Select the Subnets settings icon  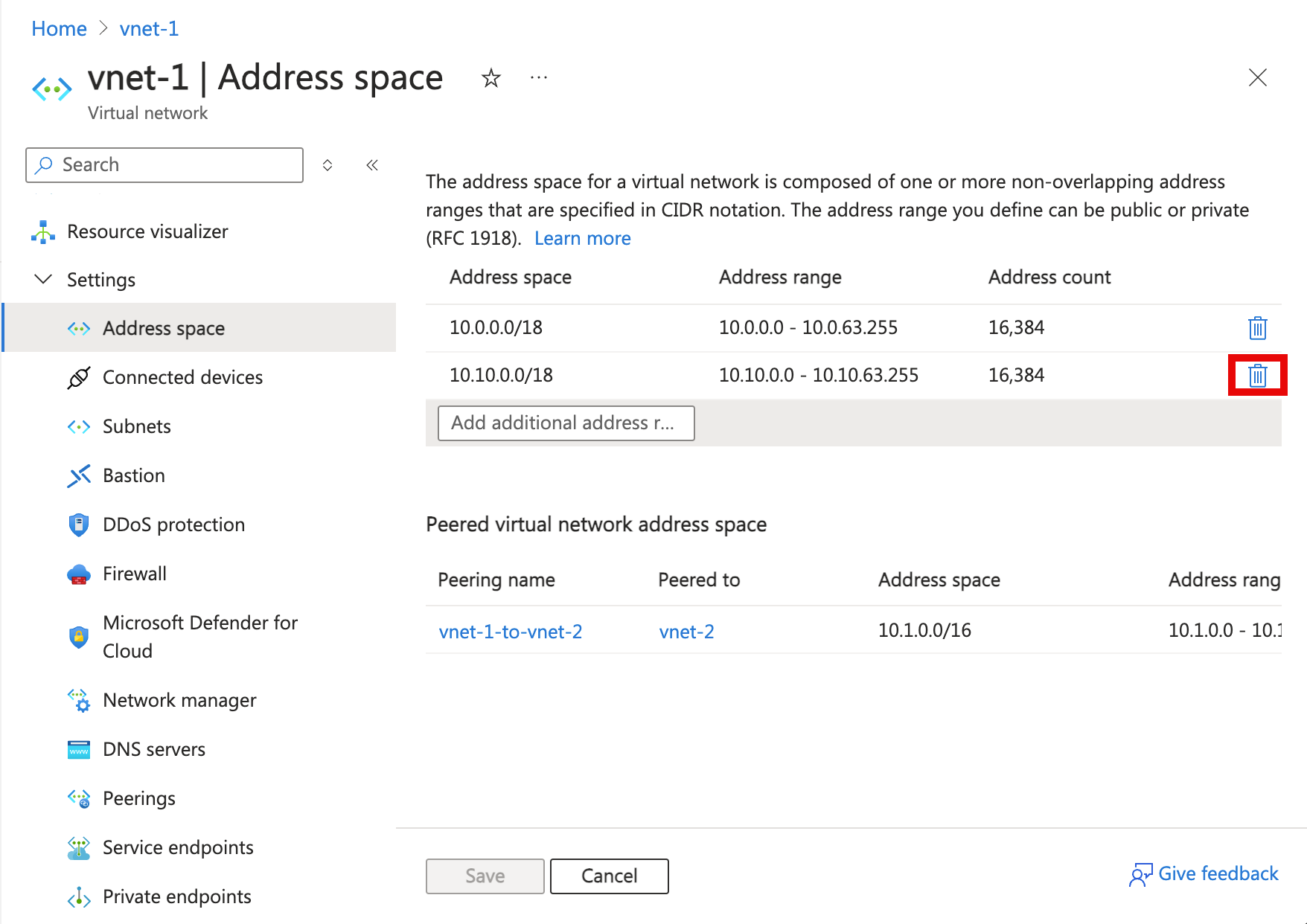pyautogui.click(x=79, y=426)
